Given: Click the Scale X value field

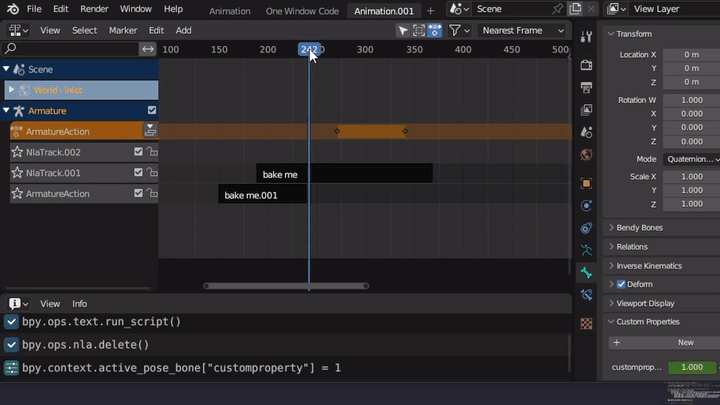Looking at the screenshot, I should tap(692, 176).
